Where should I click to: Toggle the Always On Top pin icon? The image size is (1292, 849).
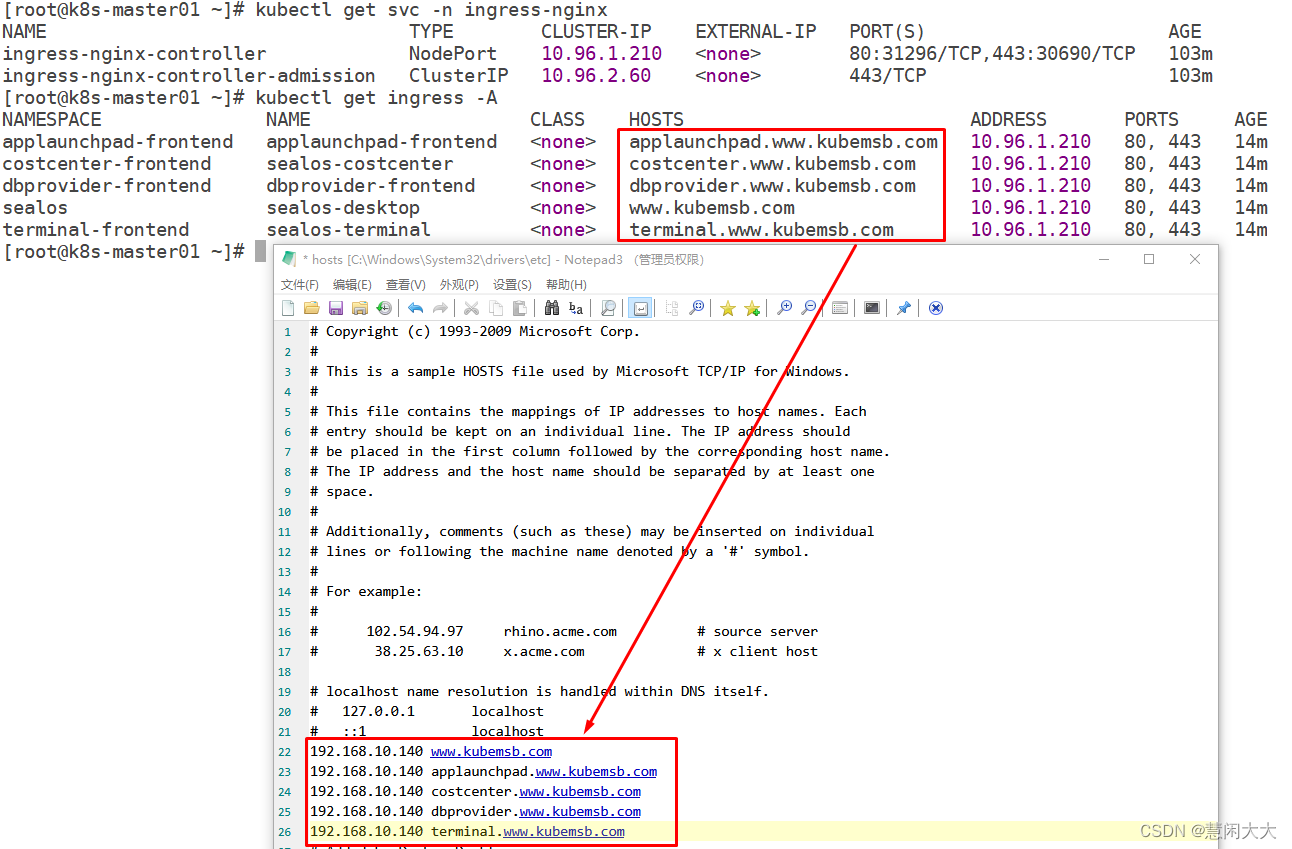point(903,308)
